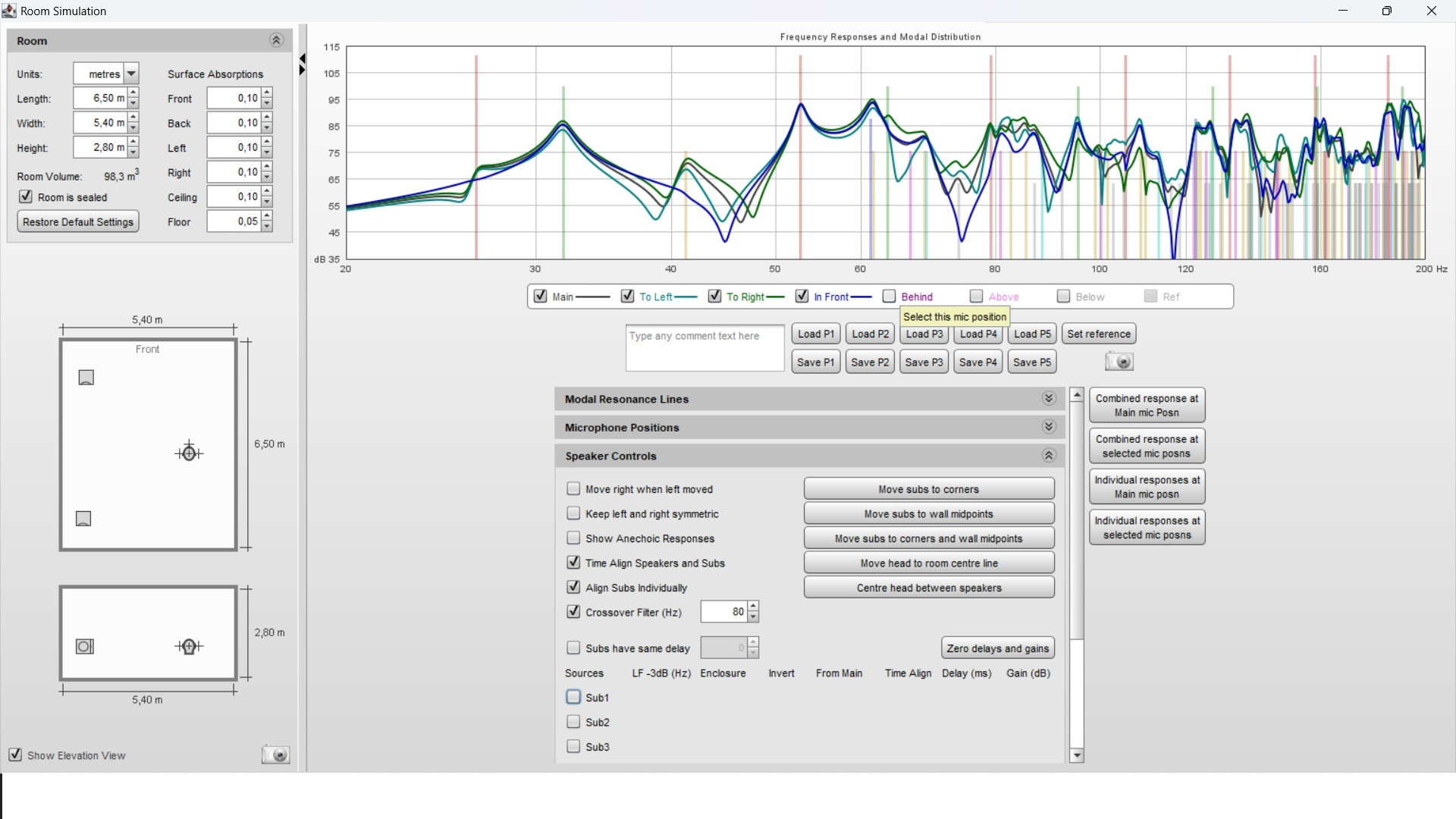Increase the Crossover Filter frequency stepper
The height and width of the screenshot is (819, 1456).
tap(753, 607)
